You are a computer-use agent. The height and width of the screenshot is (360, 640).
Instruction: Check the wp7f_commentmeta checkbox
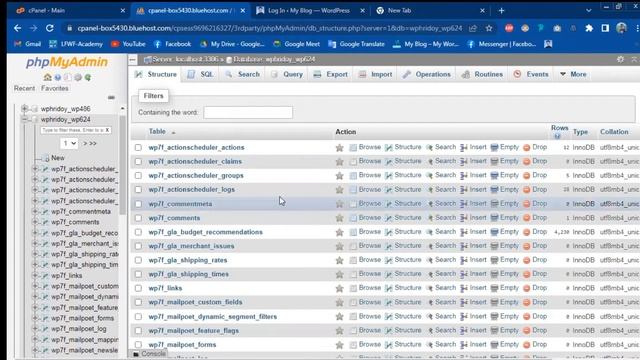coord(138,204)
